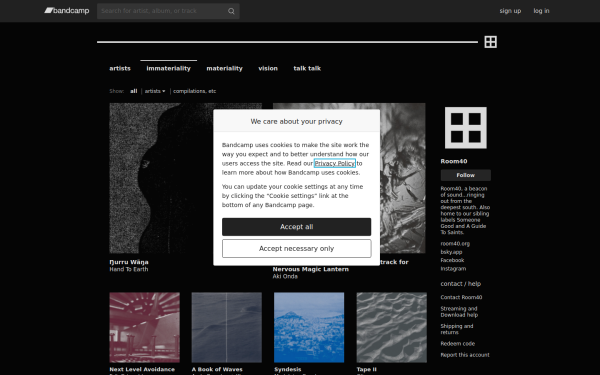Click Contact Room40
The height and width of the screenshot is (375, 600).
pos(461,297)
